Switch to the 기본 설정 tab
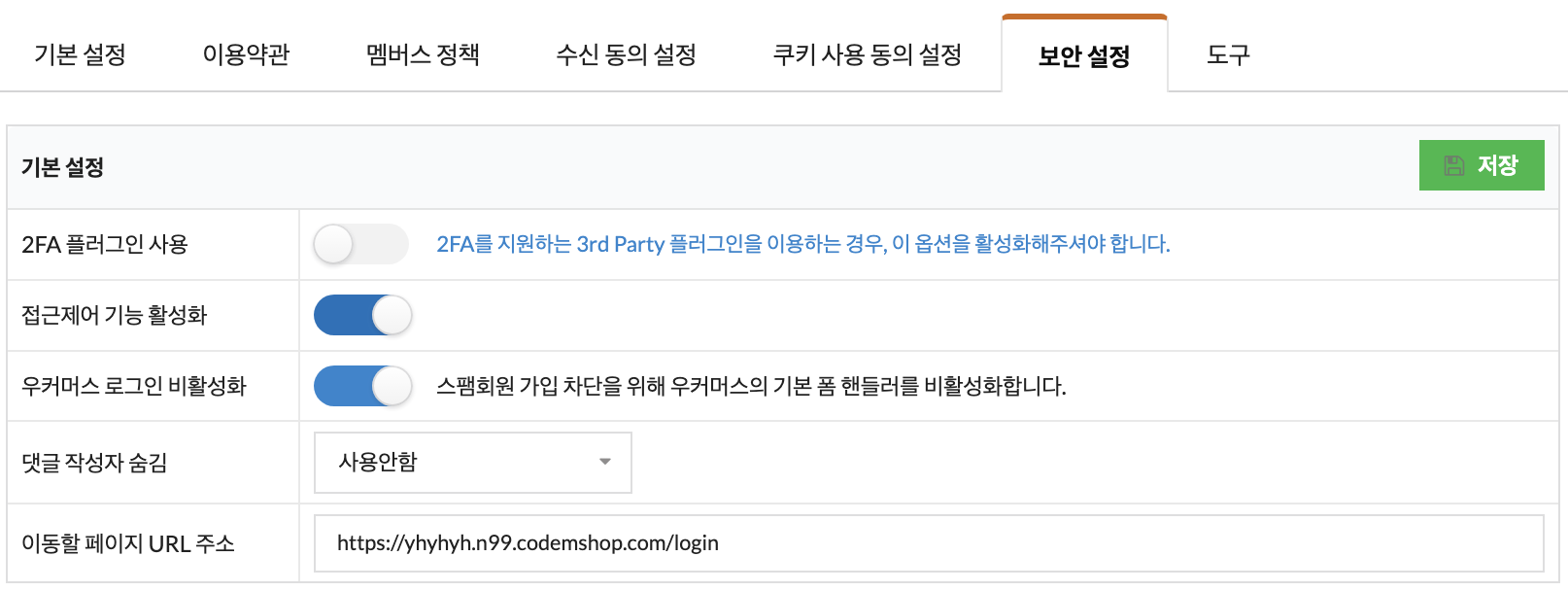Viewport: 1568px width, 591px height. click(80, 54)
